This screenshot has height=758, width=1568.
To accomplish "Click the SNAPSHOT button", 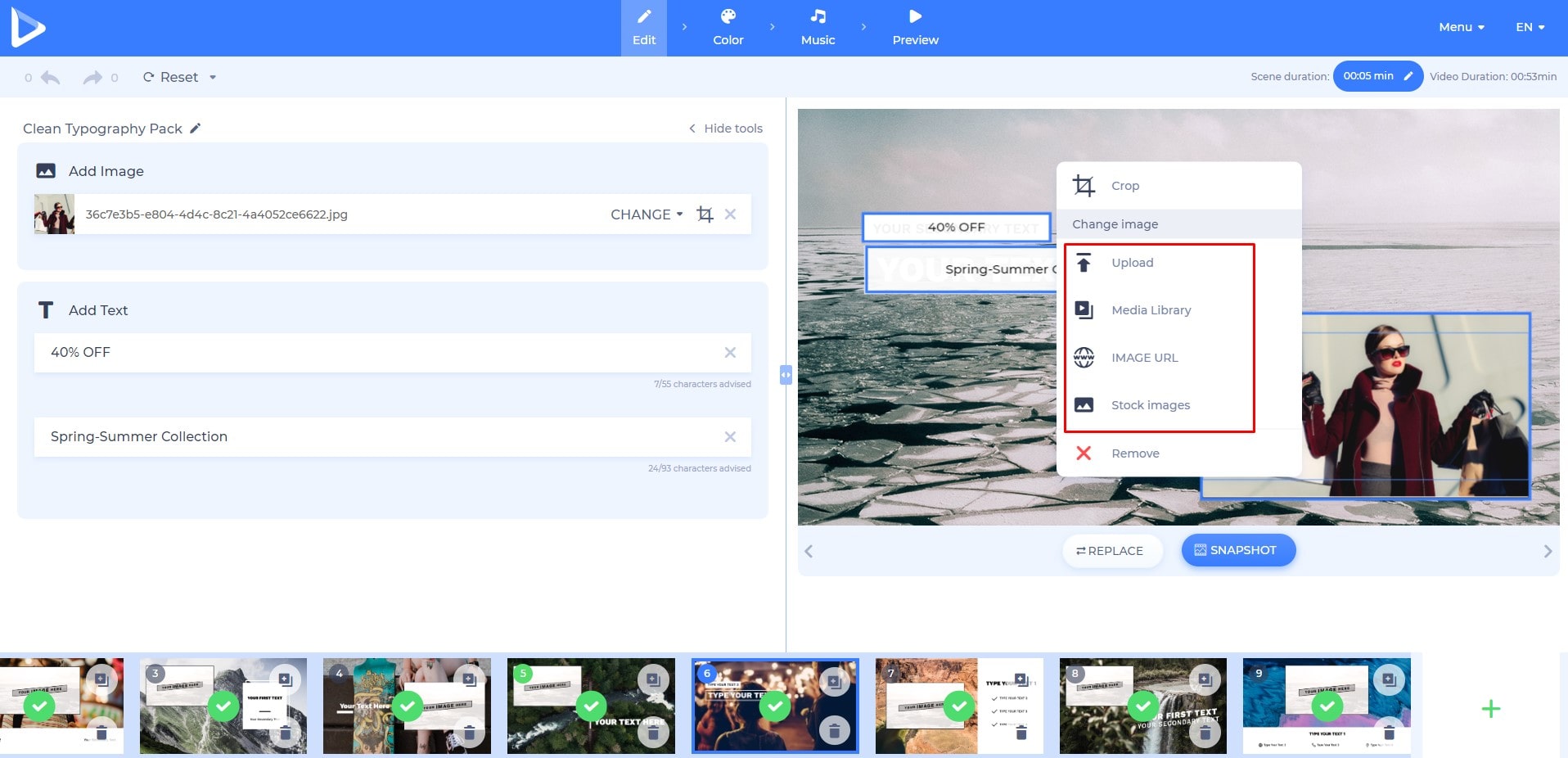I will [1237, 550].
